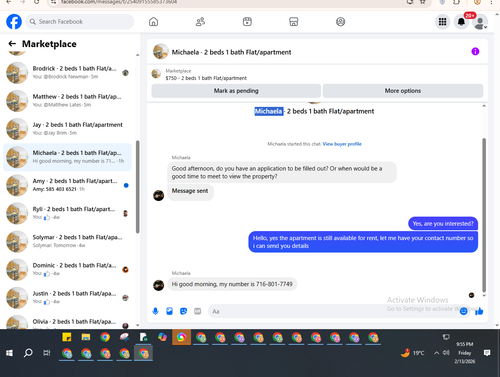Screen dimensions: 500x377
Task: Show hidden tray icons chevron
Action: click(436, 353)
